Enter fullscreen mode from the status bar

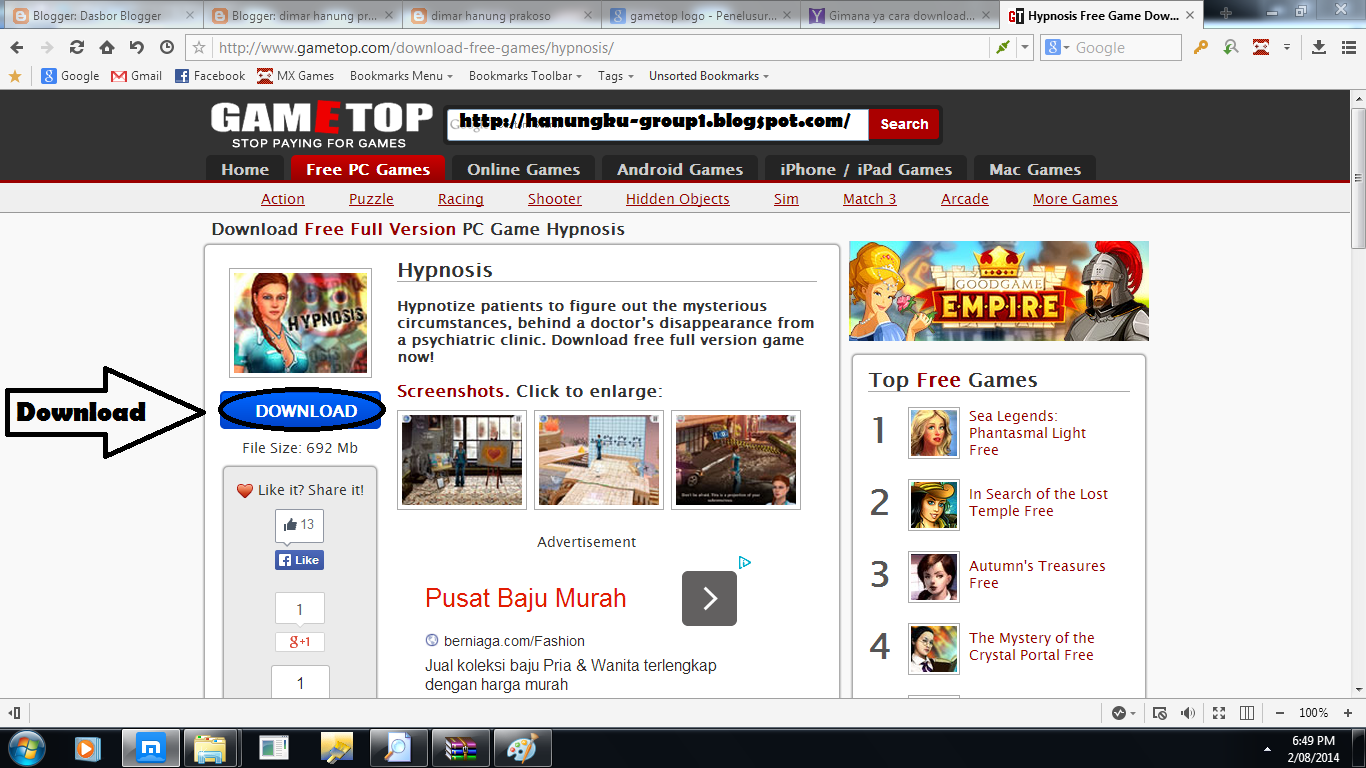click(x=1218, y=713)
